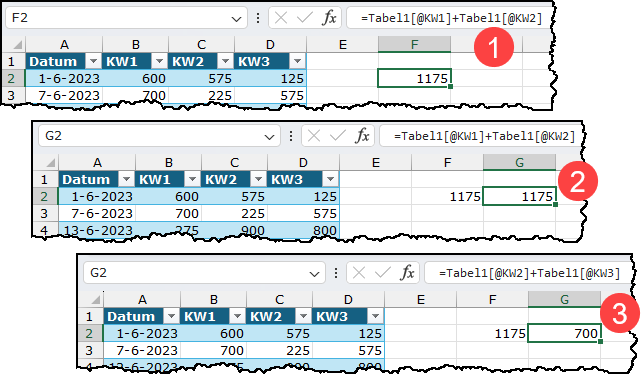Viewport: 641px width, 374px height.
Task: Select row 3 header in second sheet
Action: pos(44,213)
